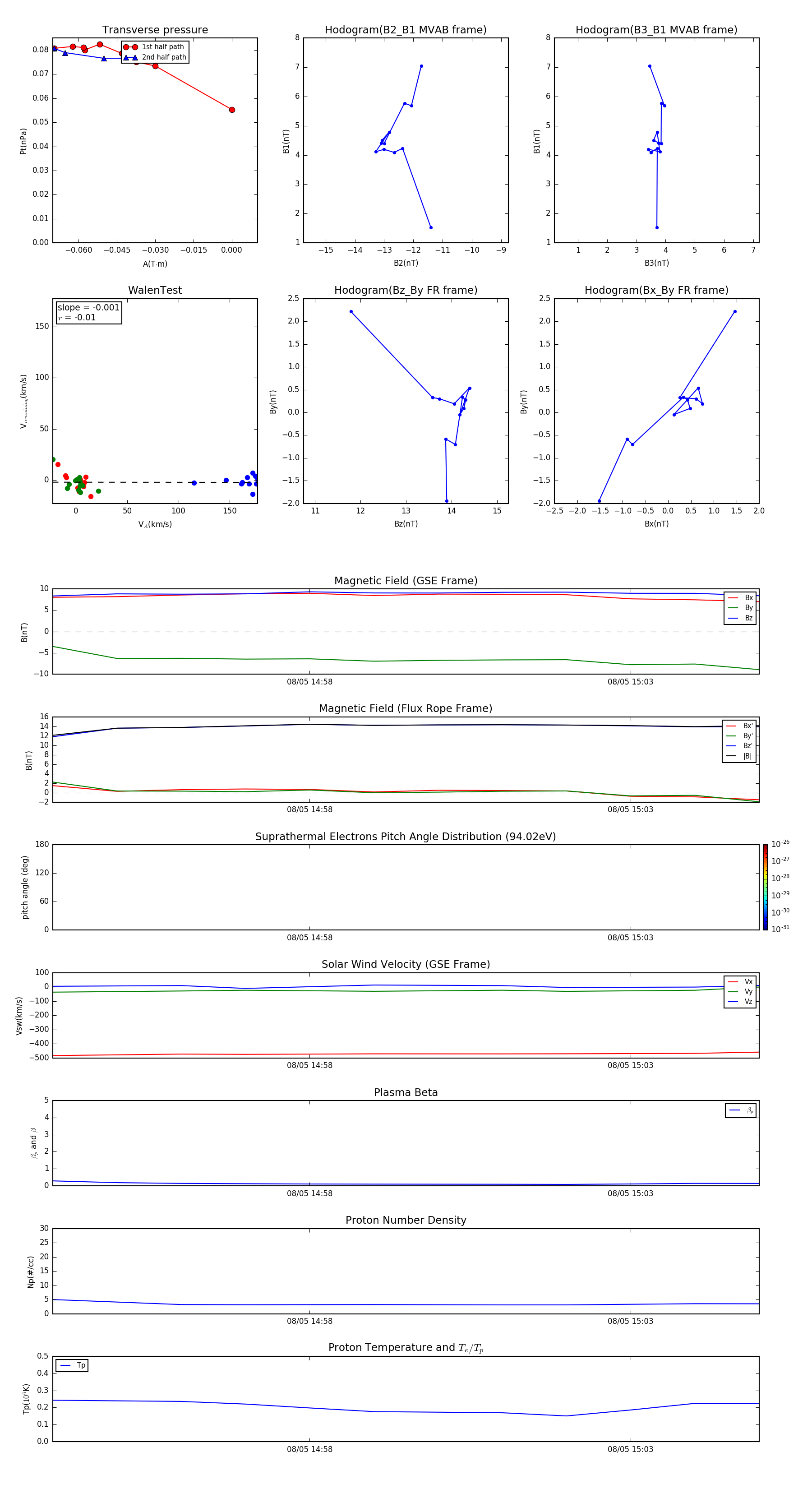The image size is (812, 1489).
Task: Click the Hodogram(B2_B1 MVAB frame) title
Action: coord(406,30)
